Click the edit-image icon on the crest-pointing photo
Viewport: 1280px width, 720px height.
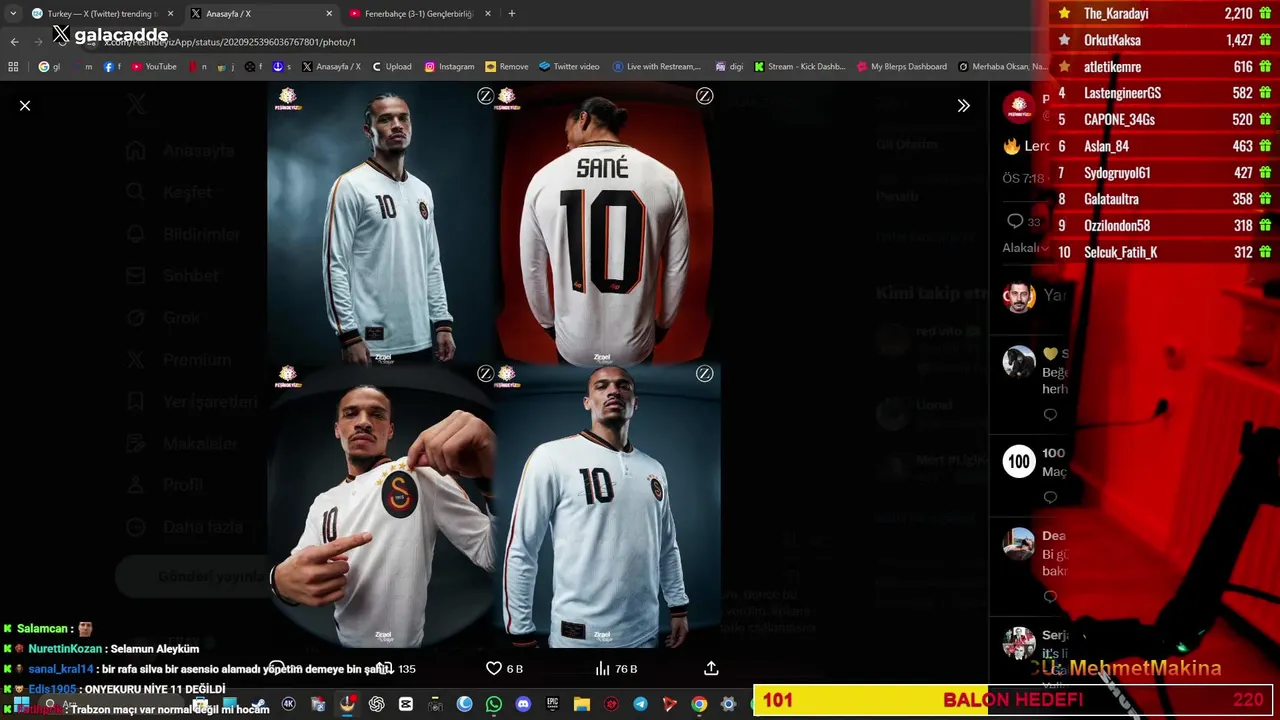pyautogui.click(x=485, y=373)
